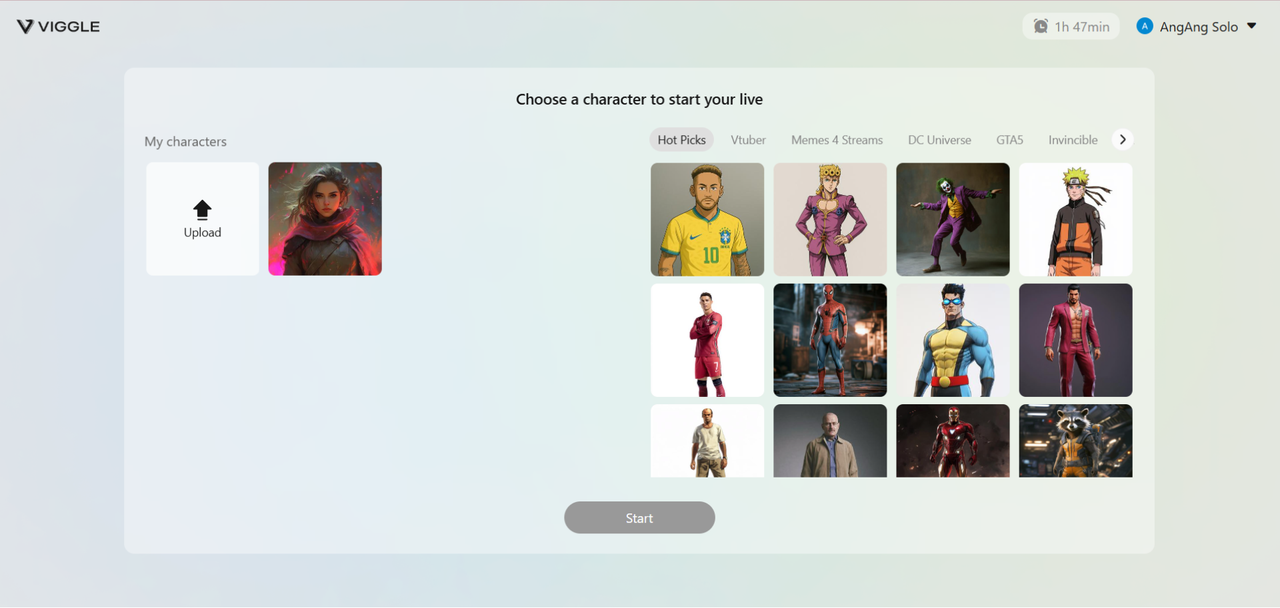Select the Iron Man character

coord(953,440)
